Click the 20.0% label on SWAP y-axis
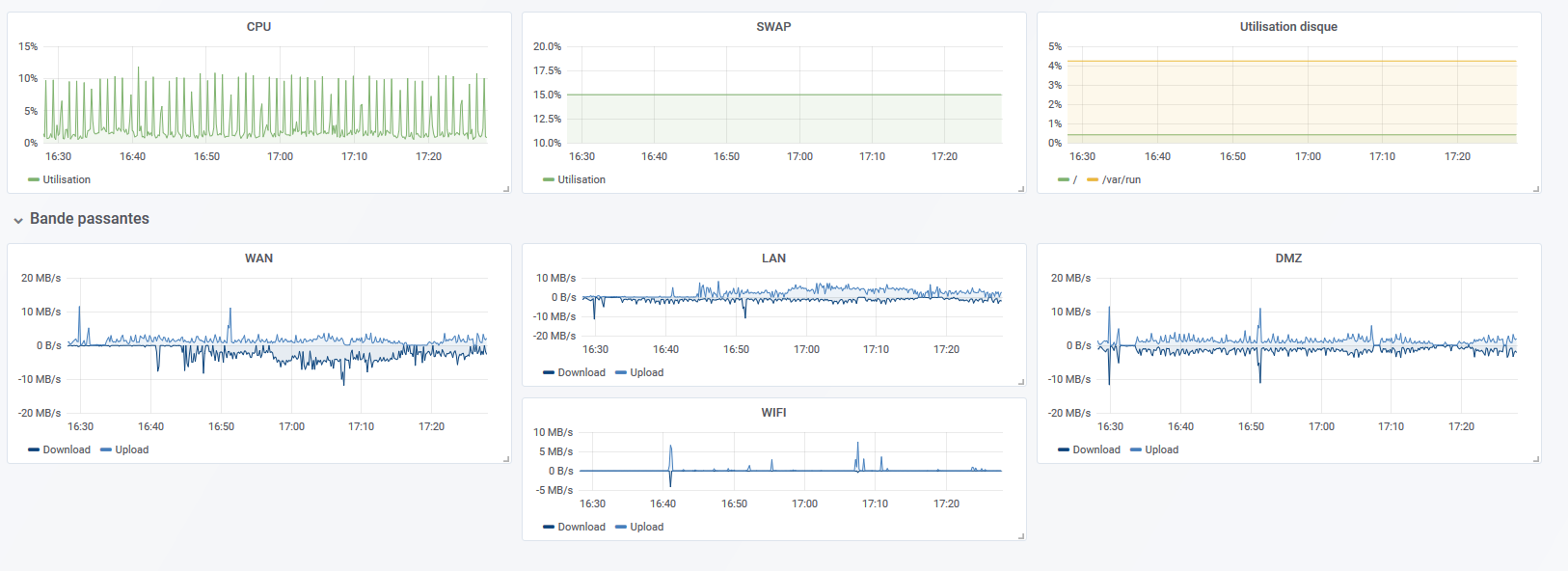Image resolution: width=1568 pixels, height=571 pixels. tap(547, 46)
